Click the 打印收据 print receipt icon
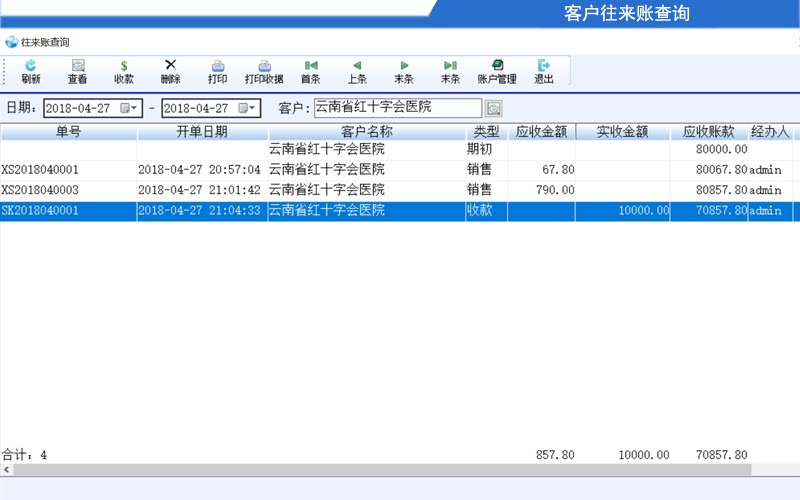 (x=264, y=71)
